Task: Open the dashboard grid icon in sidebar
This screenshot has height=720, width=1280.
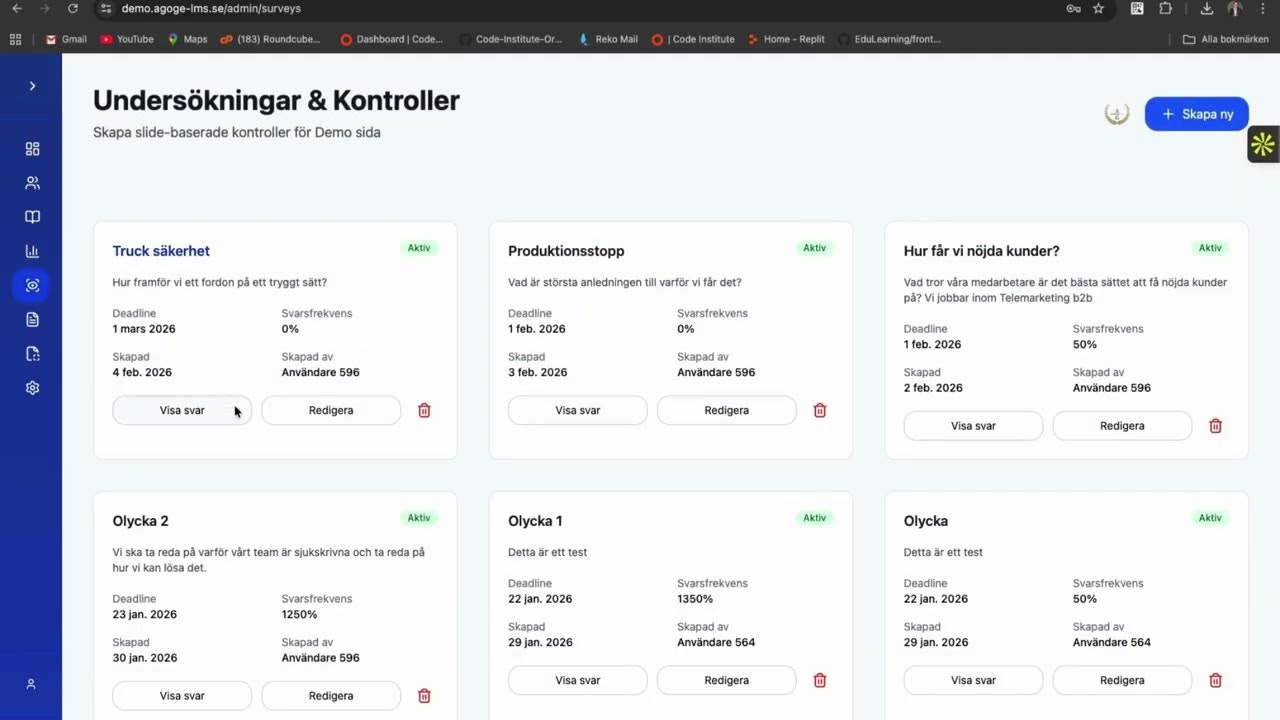Action: click(32, 149)
